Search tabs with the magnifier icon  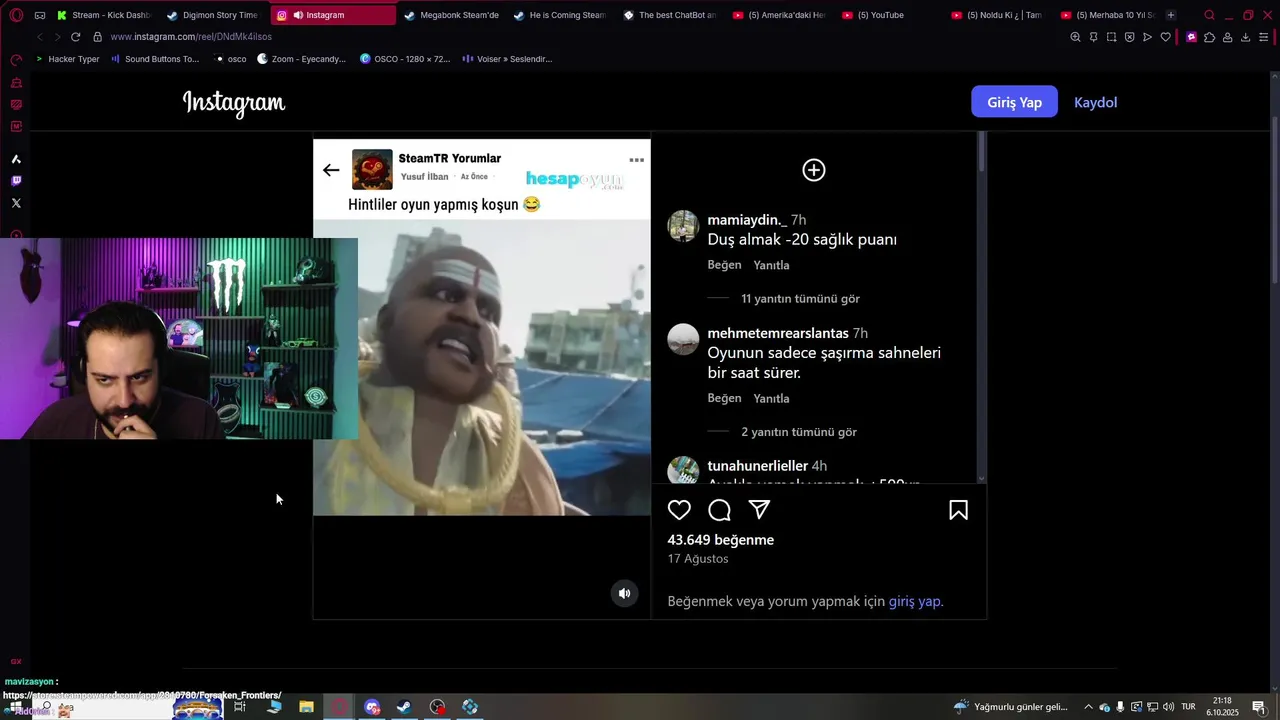[1209, 15]
